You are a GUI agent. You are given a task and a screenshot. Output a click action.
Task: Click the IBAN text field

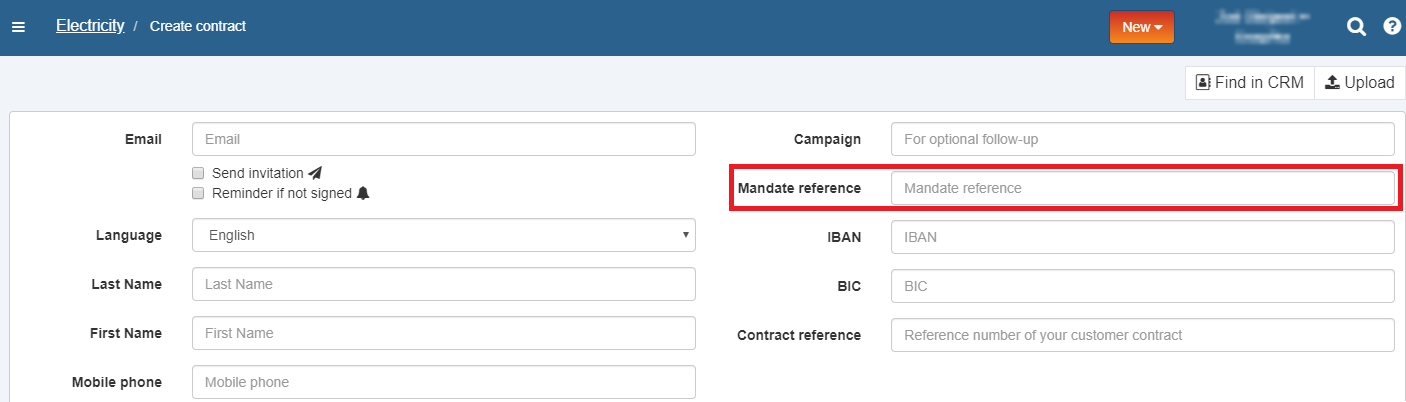(x=1142, y=237)
